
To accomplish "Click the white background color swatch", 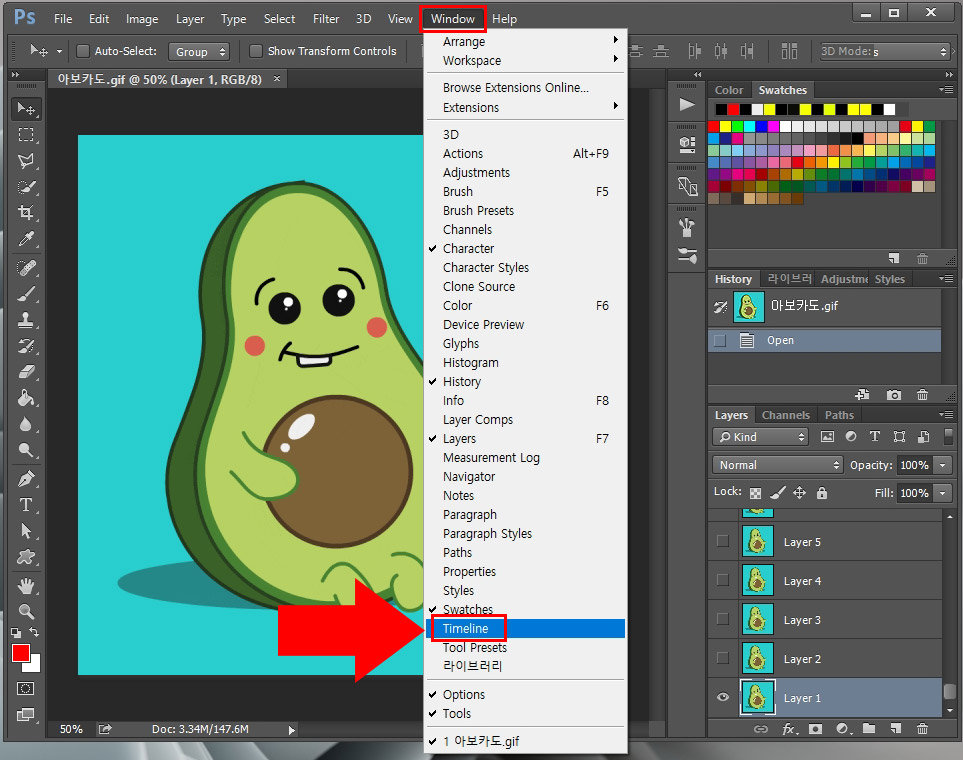I will 35,667.
